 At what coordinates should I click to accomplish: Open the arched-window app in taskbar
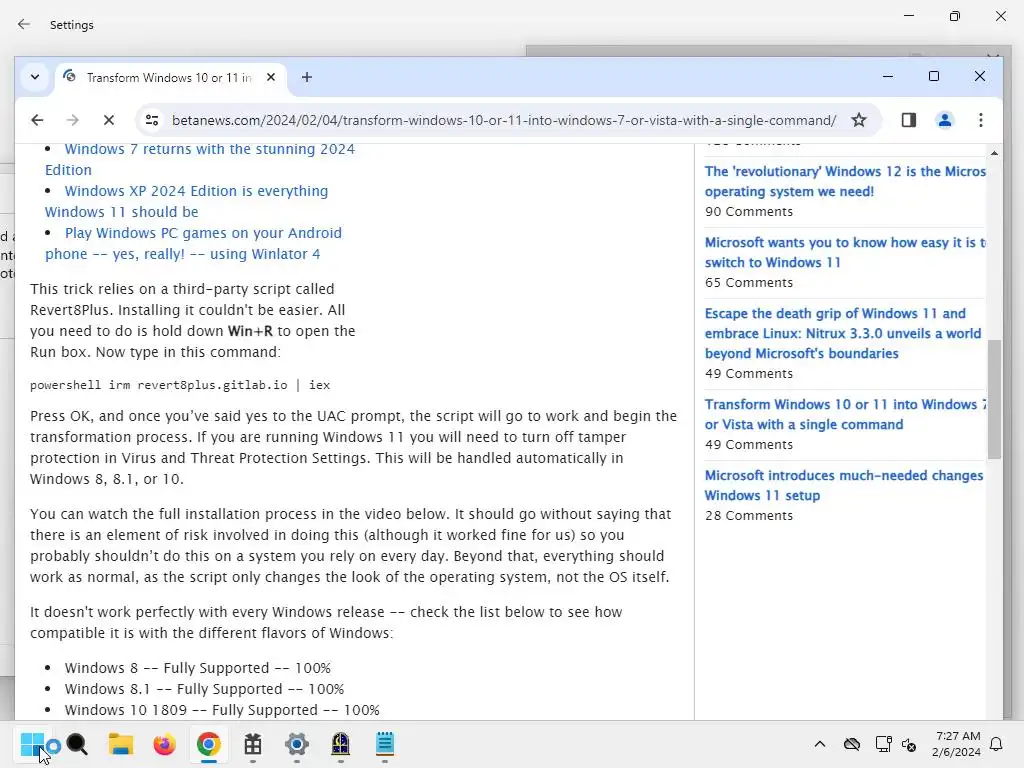click(x=340, y=744)
